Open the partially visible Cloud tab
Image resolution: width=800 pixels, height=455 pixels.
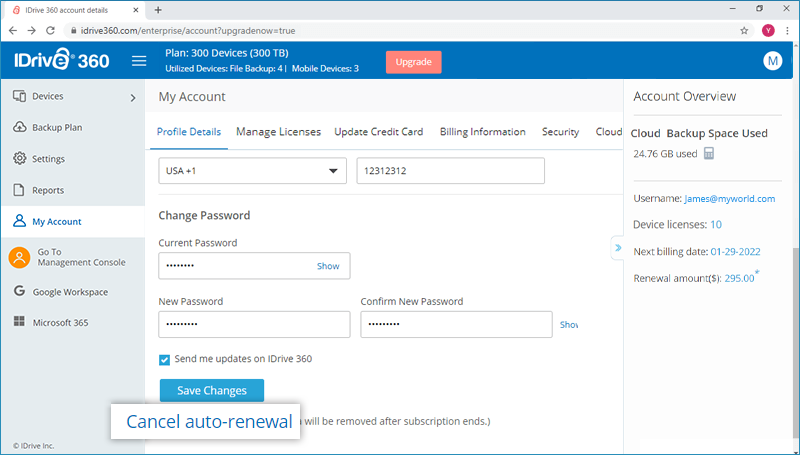click(x=609, y=132)
